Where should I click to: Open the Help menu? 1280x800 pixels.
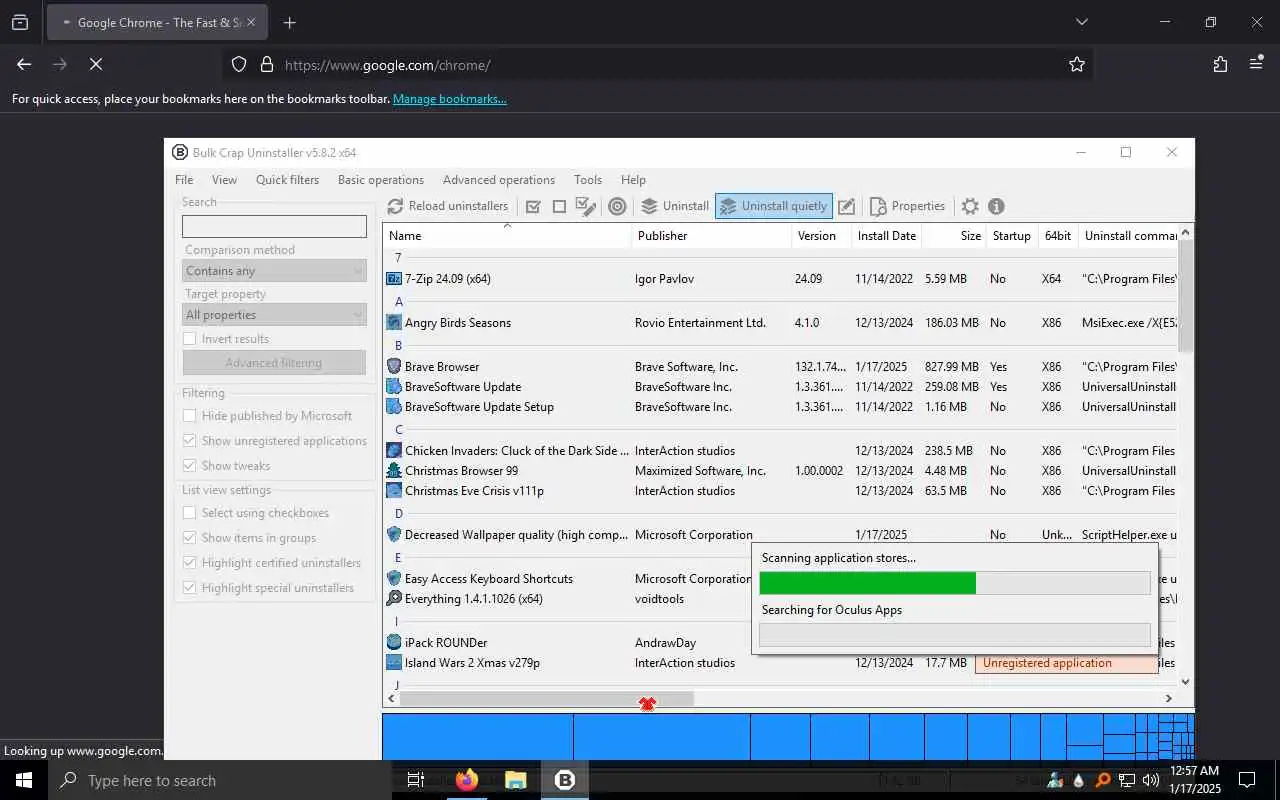[x=633, y=180]
